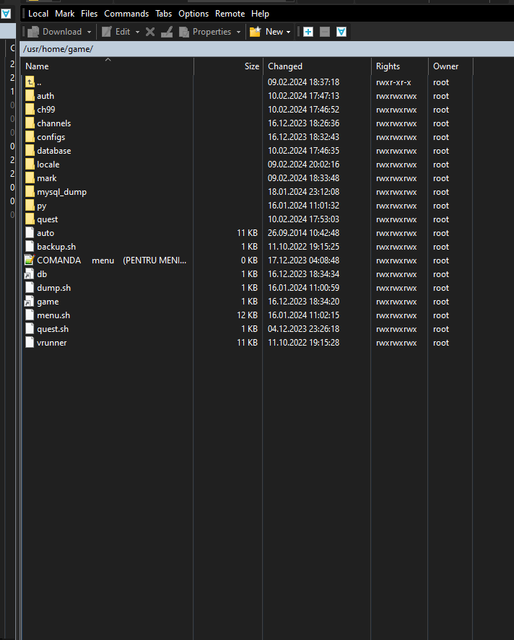Select the locale folder icon
Viewport: 514px width, 640px height.
[30, 164]
